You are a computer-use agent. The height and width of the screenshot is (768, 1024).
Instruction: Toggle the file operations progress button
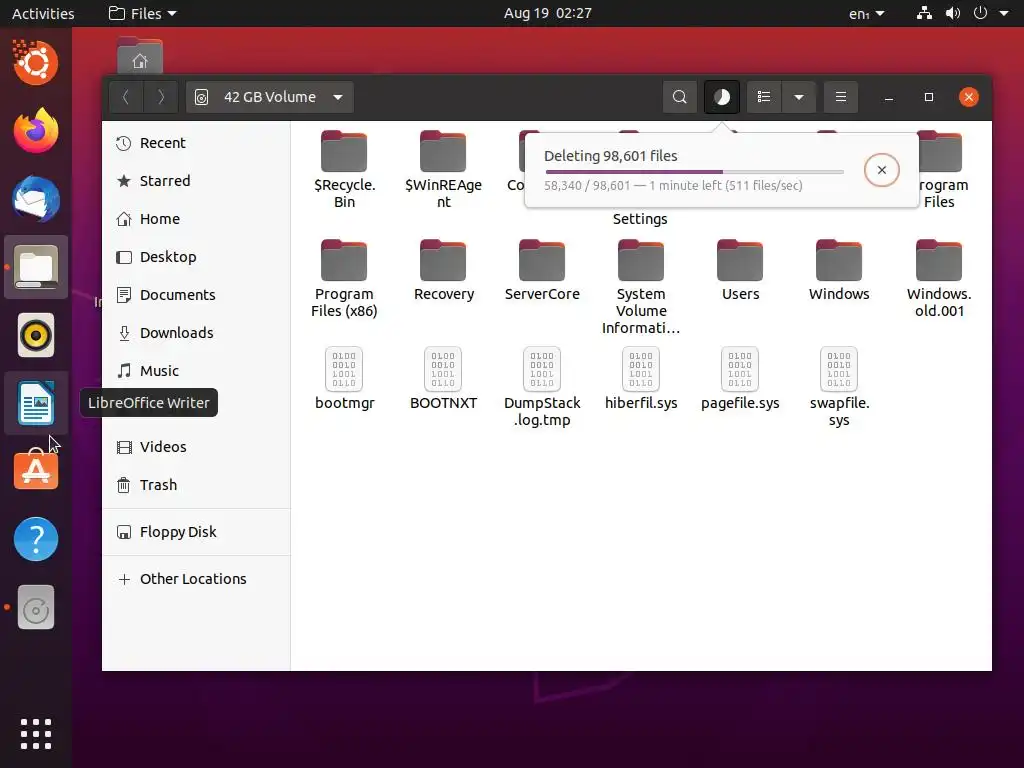pos(722,97)
